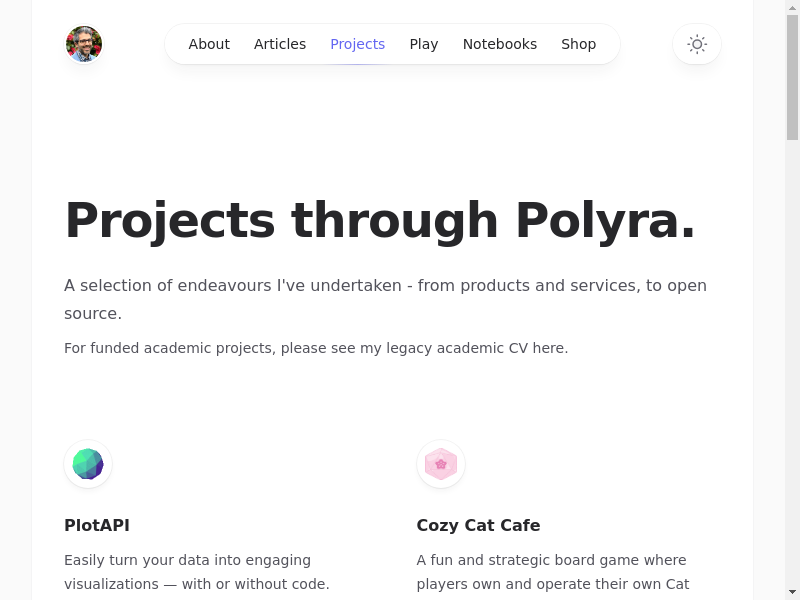This screenshot has width=800, height=600.
Task: Open the Play page
Action: click(424, 44)
